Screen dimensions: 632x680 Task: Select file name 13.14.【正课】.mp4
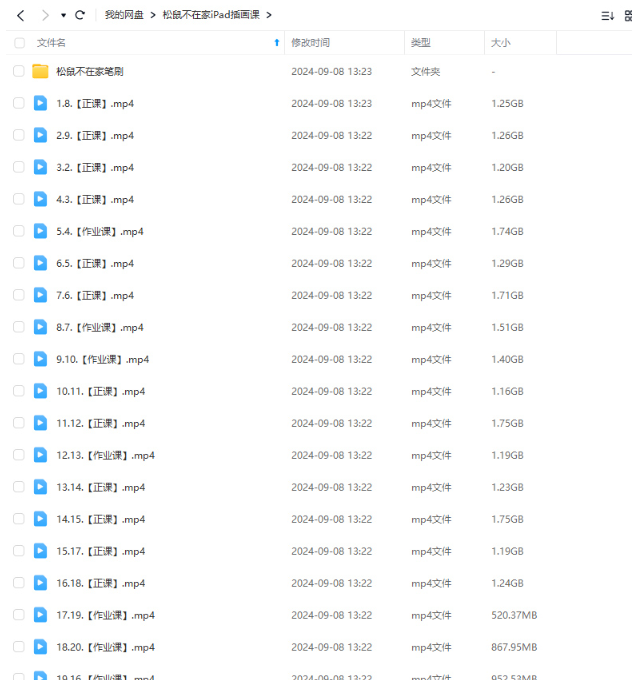tap(101, 487)
